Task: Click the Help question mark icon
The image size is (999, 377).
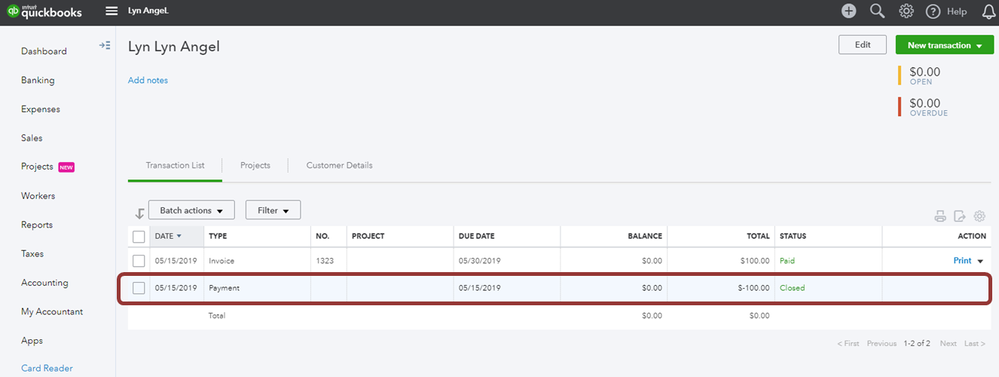Action: tap(933, 11)
